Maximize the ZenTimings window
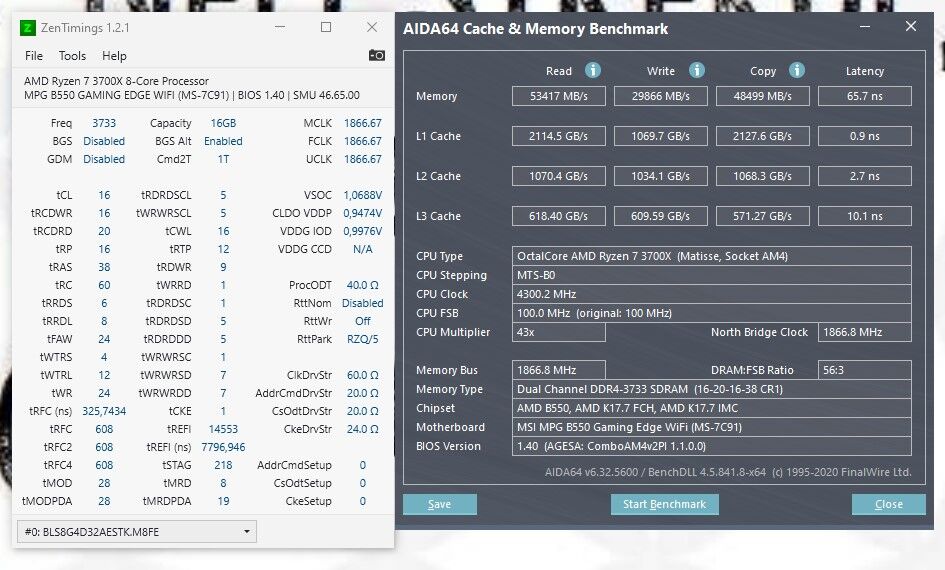This screenshot has height=570, width=945. point(326,27)
